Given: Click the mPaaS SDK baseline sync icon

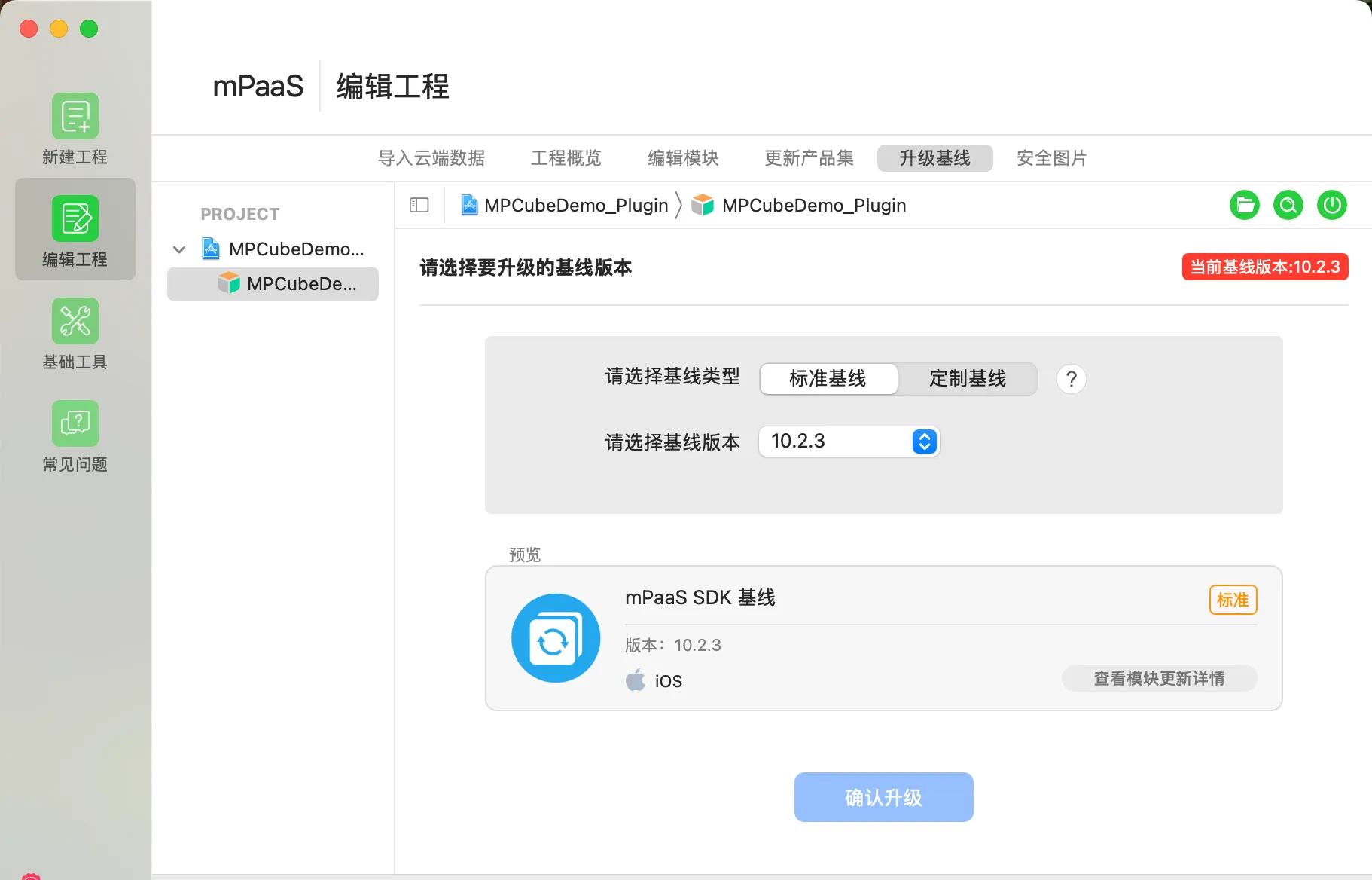Looking at the screenshot, I should pyautogui.click(x=556, y=638).
